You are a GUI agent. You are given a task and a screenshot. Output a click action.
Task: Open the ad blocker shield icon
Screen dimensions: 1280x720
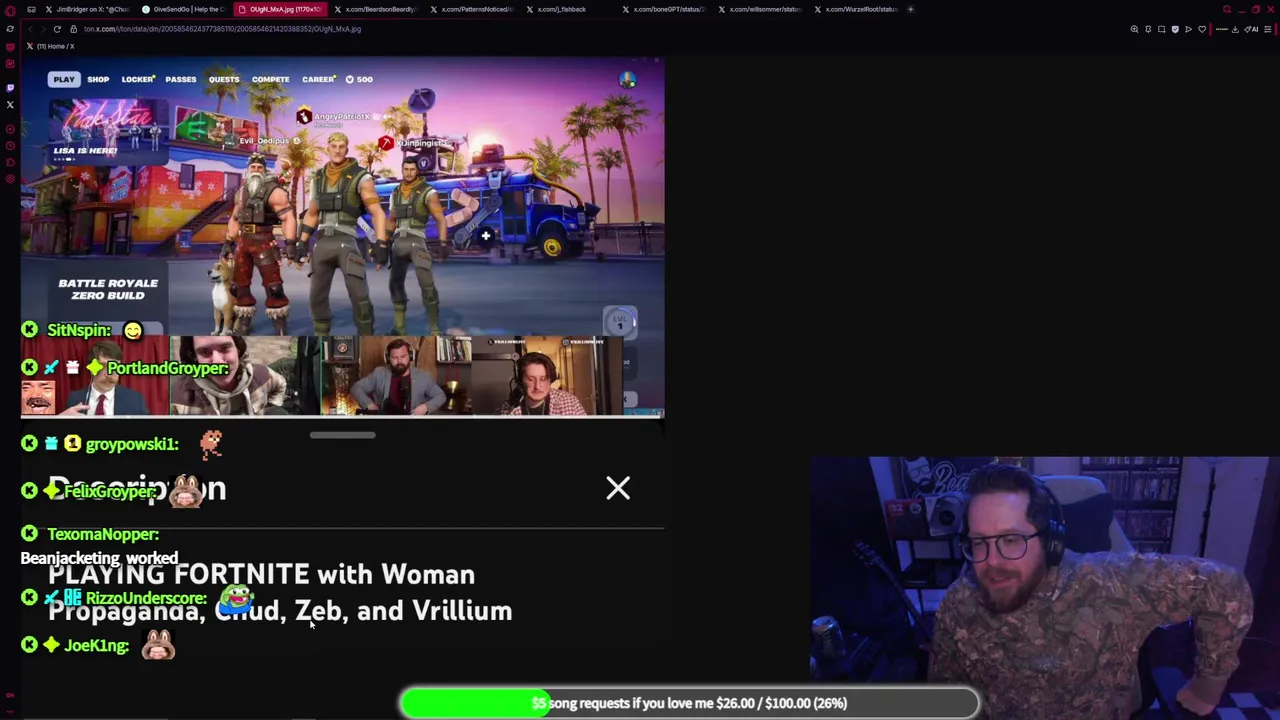click(1175, 29)
